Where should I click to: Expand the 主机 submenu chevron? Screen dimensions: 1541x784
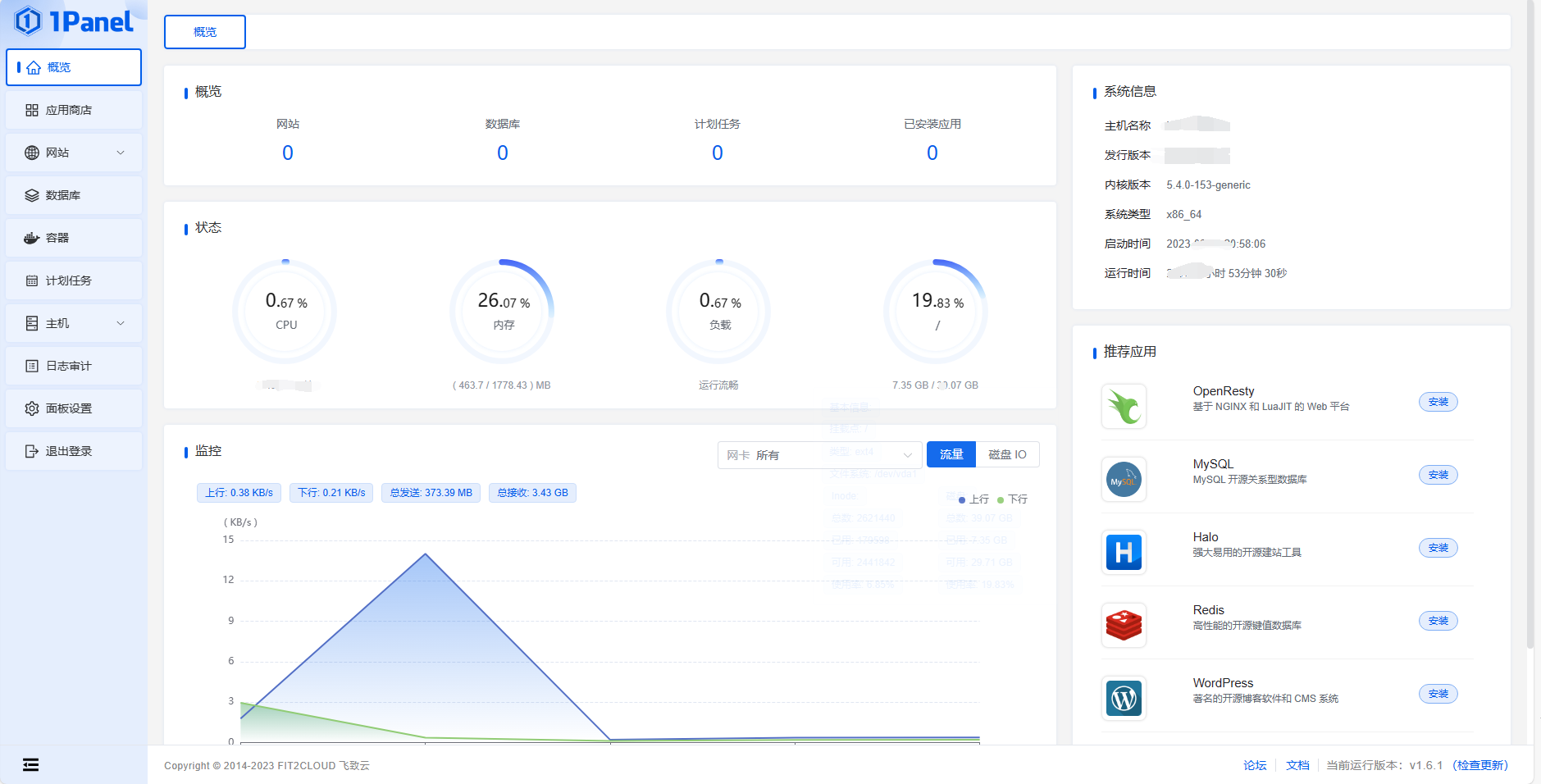(121, 323)
